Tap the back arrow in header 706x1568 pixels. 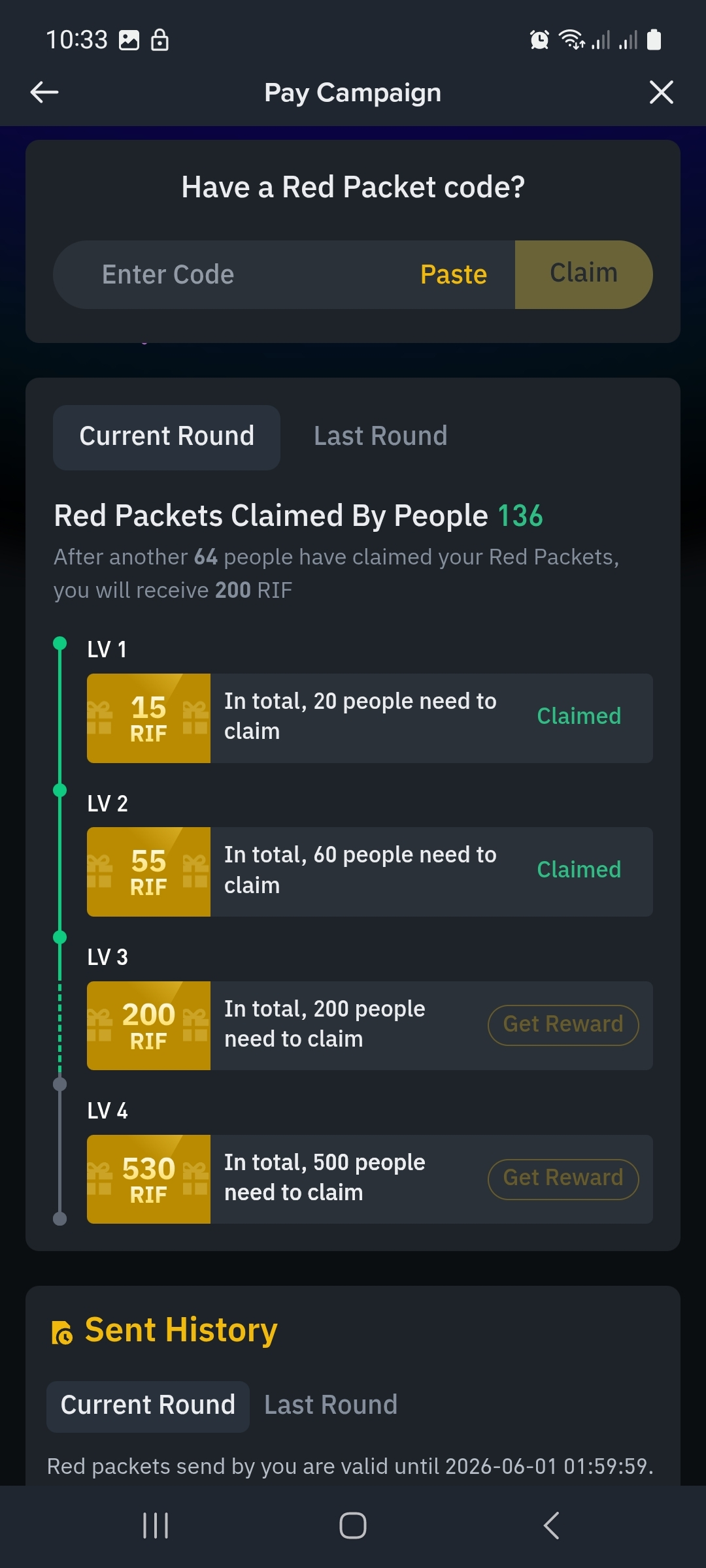44,92
